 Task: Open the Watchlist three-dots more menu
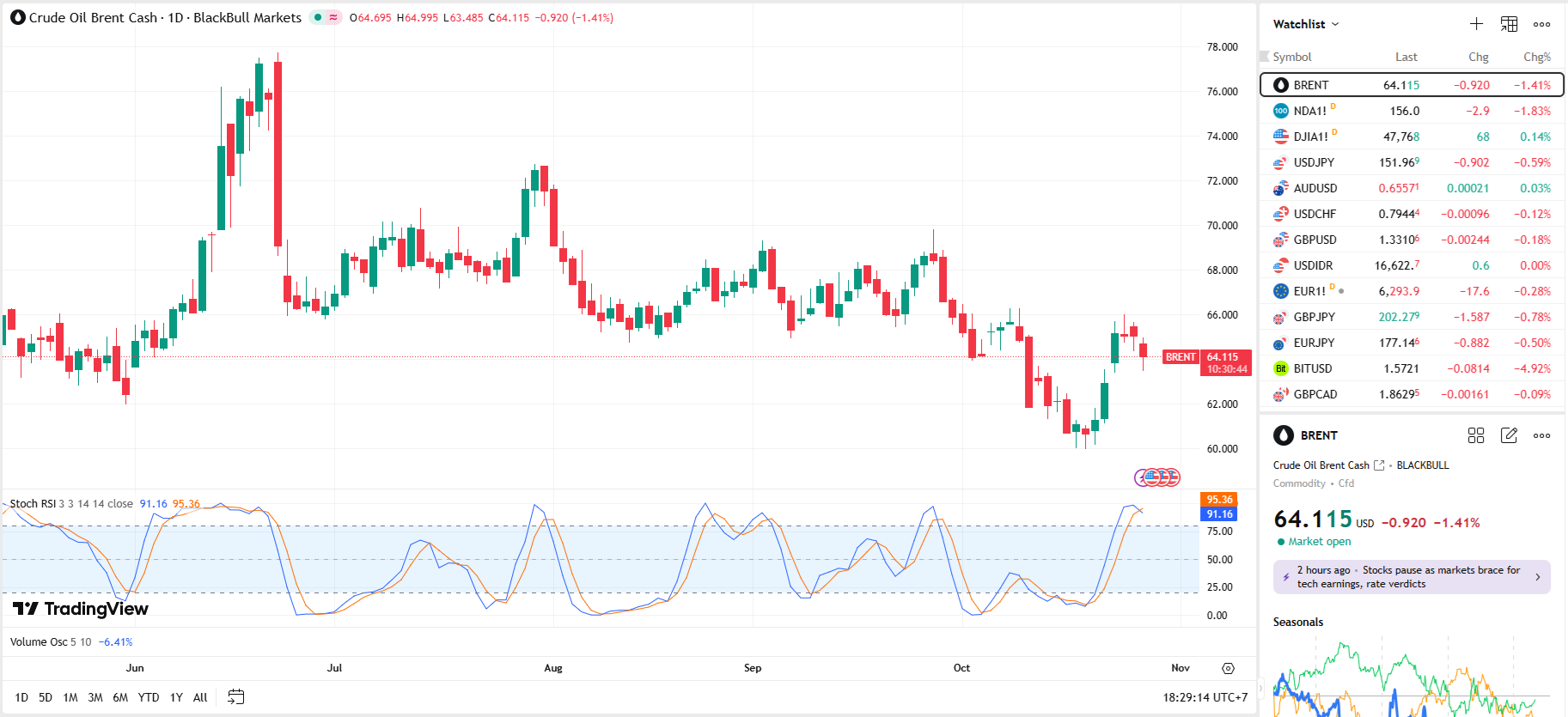1542,24
